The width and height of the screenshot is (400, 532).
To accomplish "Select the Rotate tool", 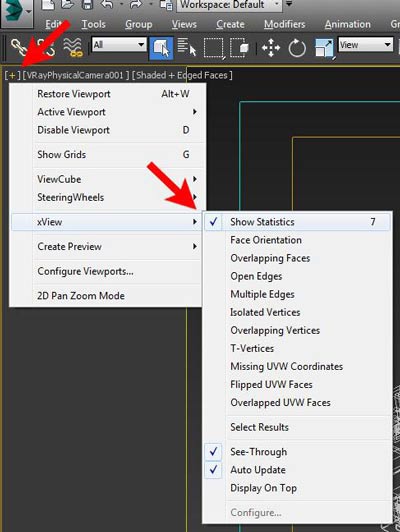I will point(297,48).
